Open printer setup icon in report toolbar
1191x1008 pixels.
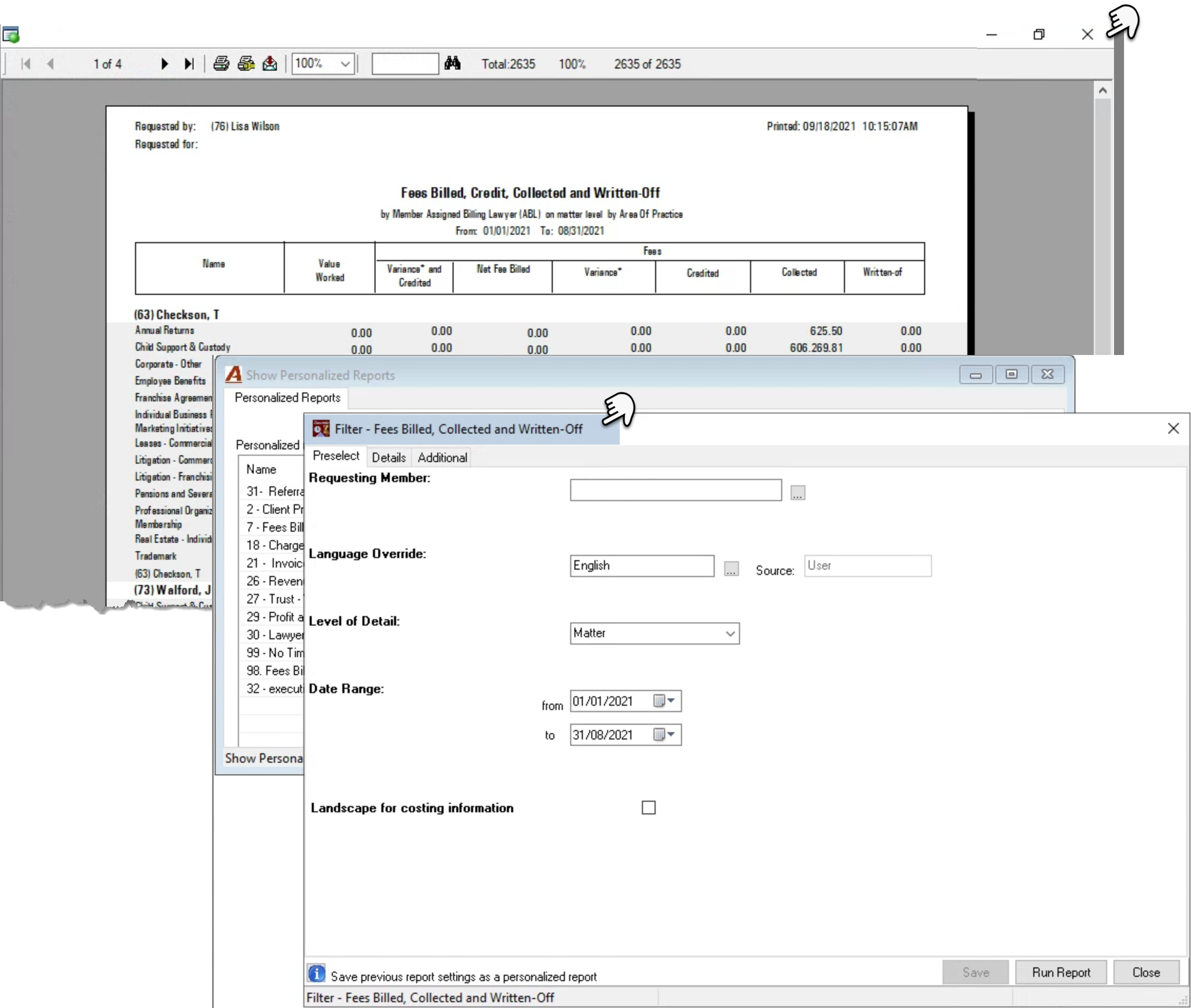(x=246, y=63)
